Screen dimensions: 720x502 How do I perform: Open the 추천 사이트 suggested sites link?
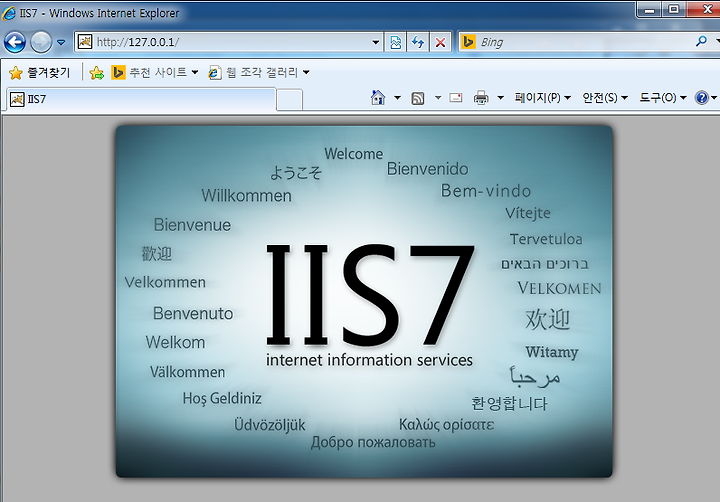[x=149, y=73]
